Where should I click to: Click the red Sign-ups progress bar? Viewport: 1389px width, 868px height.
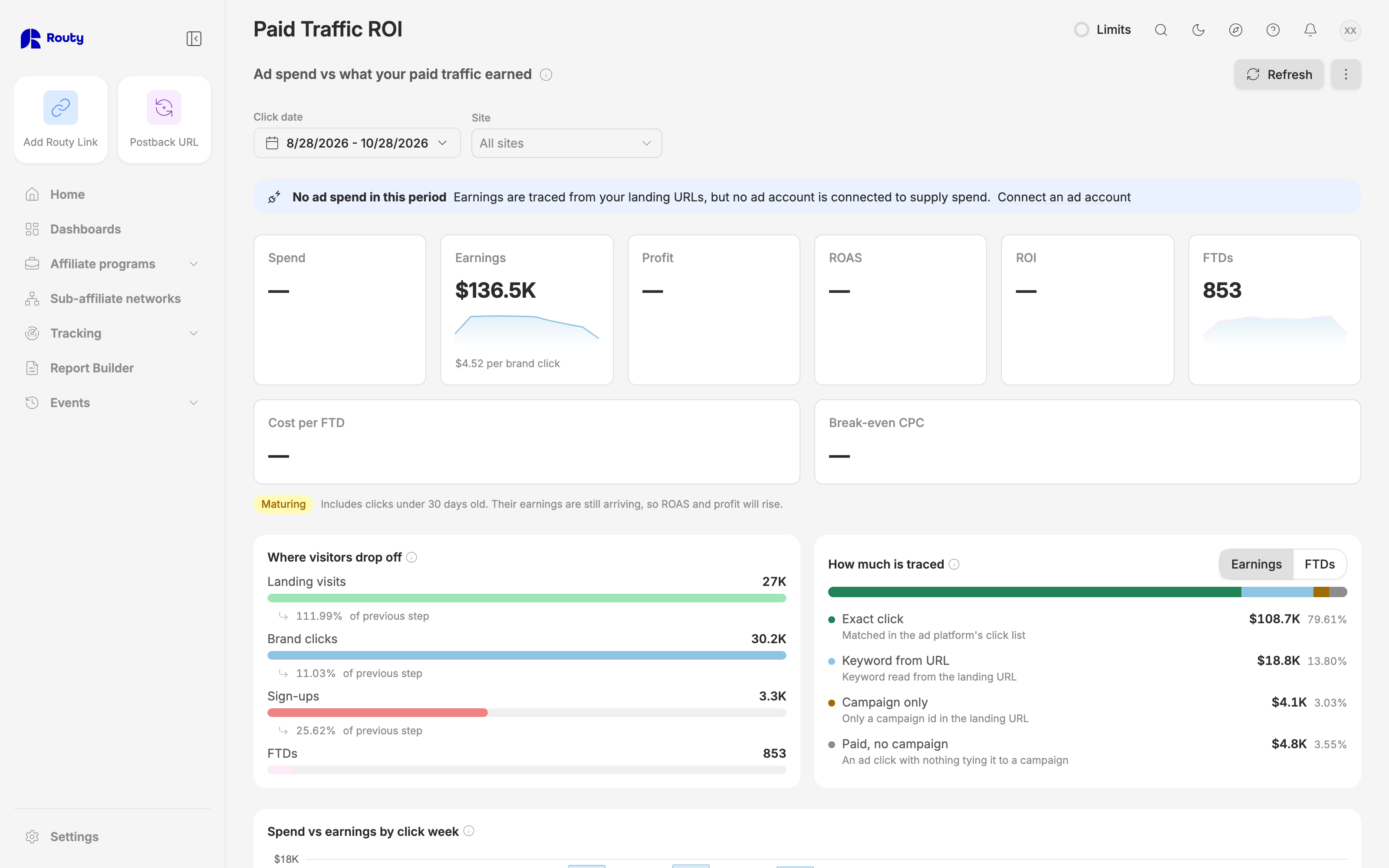(377, 713)
